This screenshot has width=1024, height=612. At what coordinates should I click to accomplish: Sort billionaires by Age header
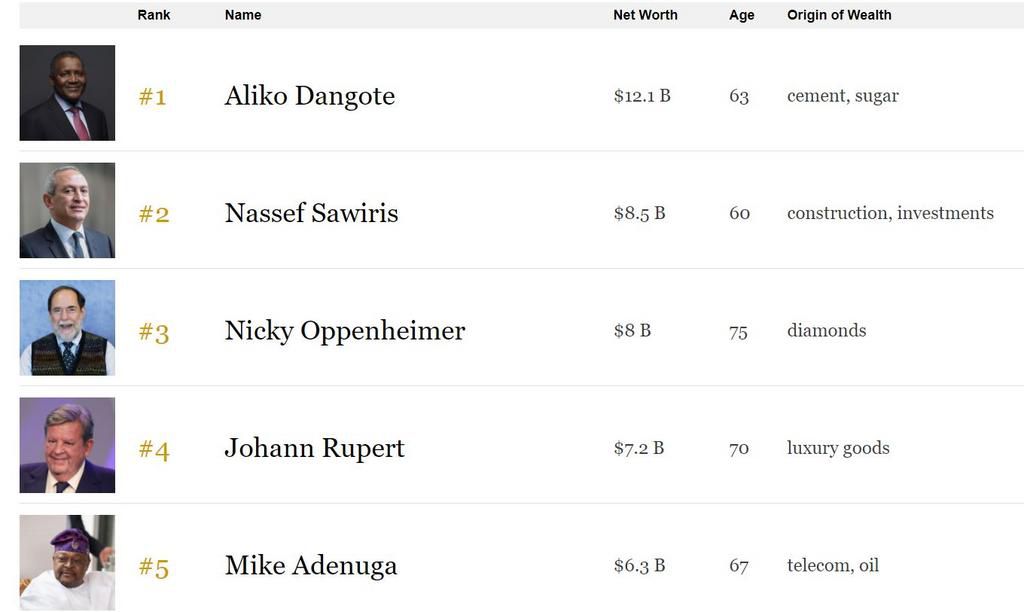tap(741, 15)
